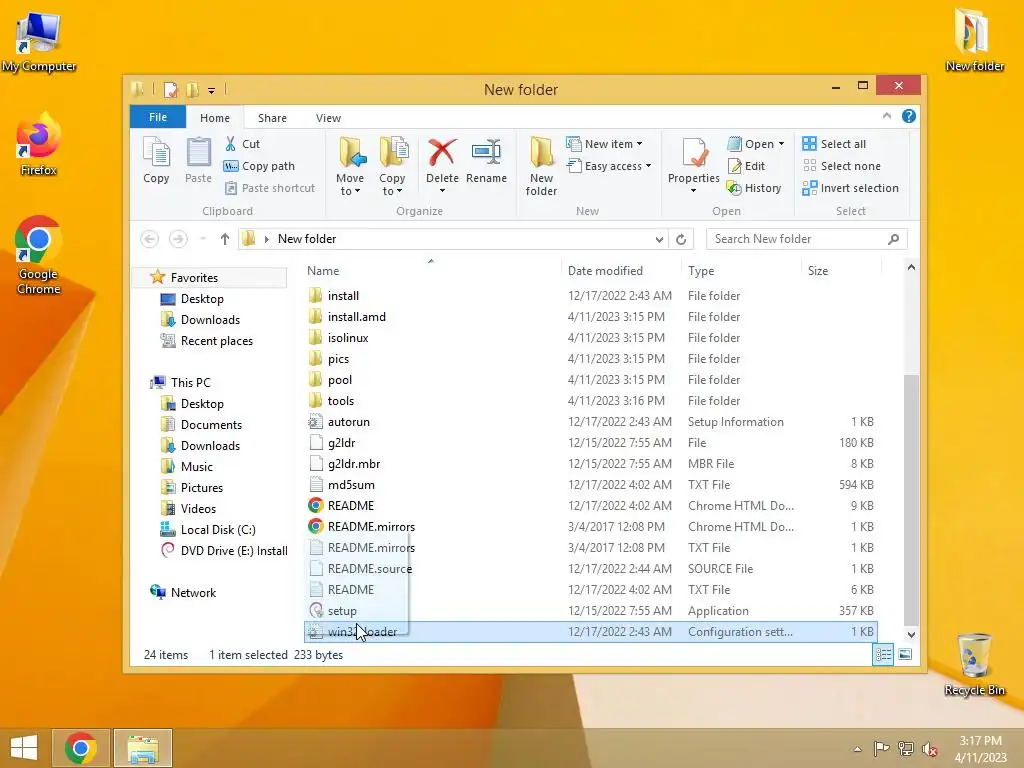The width and height of the screenshot is (1024, 768).
Task: Click Edit in the Open group
Action: click(x=746, y=166)
